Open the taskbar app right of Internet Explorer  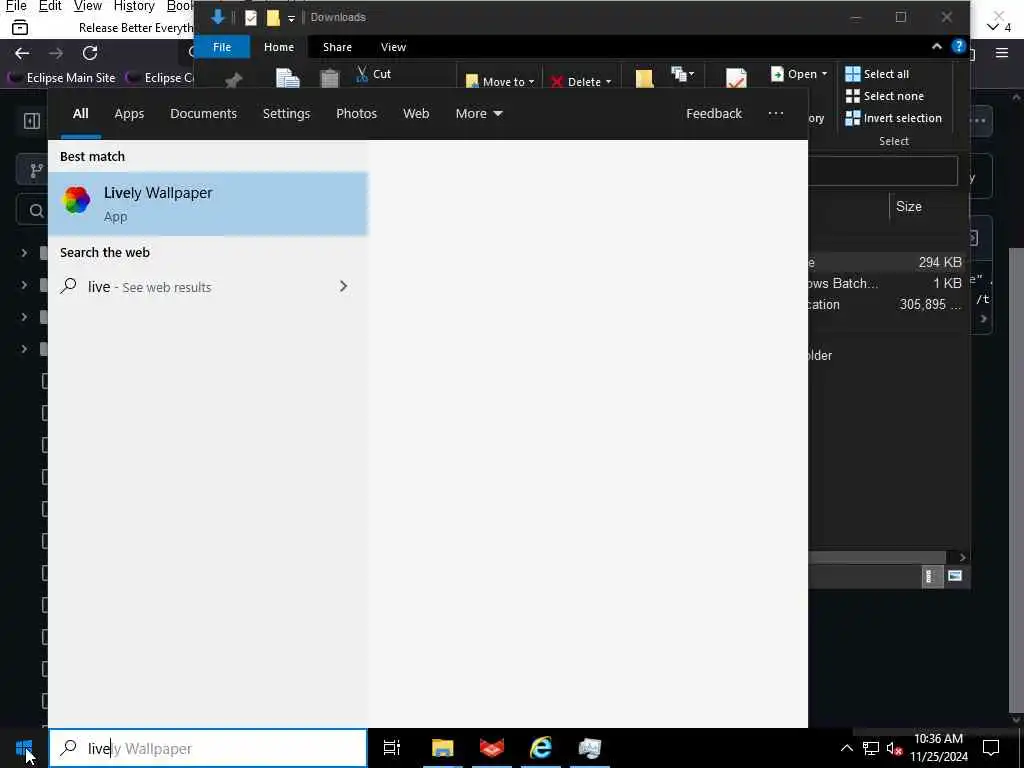pyautogui.click(x=590, y=748)
